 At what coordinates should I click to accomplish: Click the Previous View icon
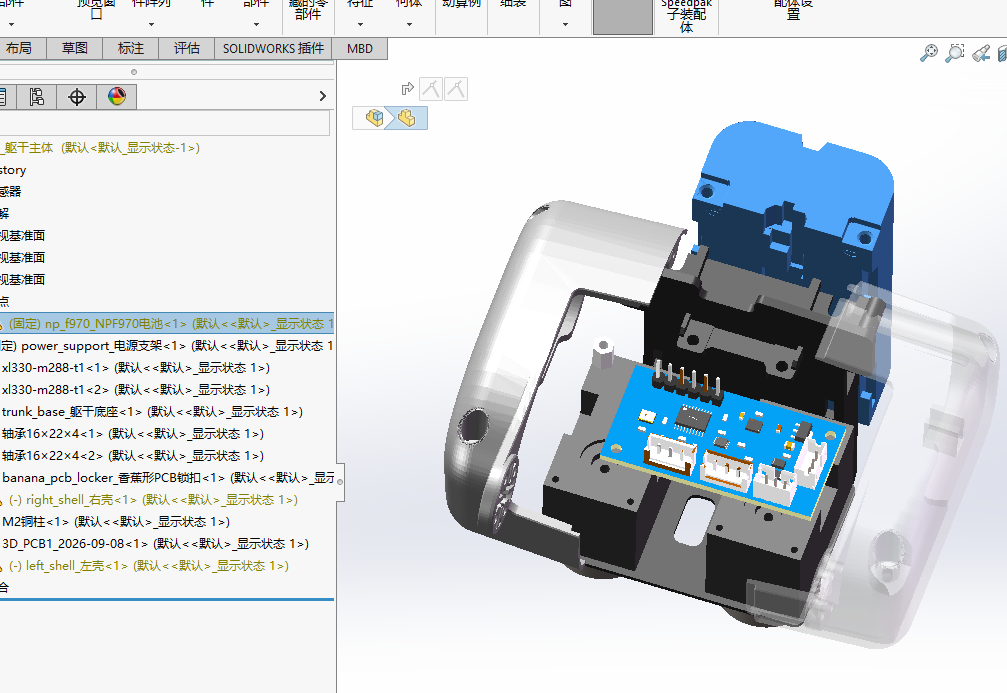(x=981, y=53)
